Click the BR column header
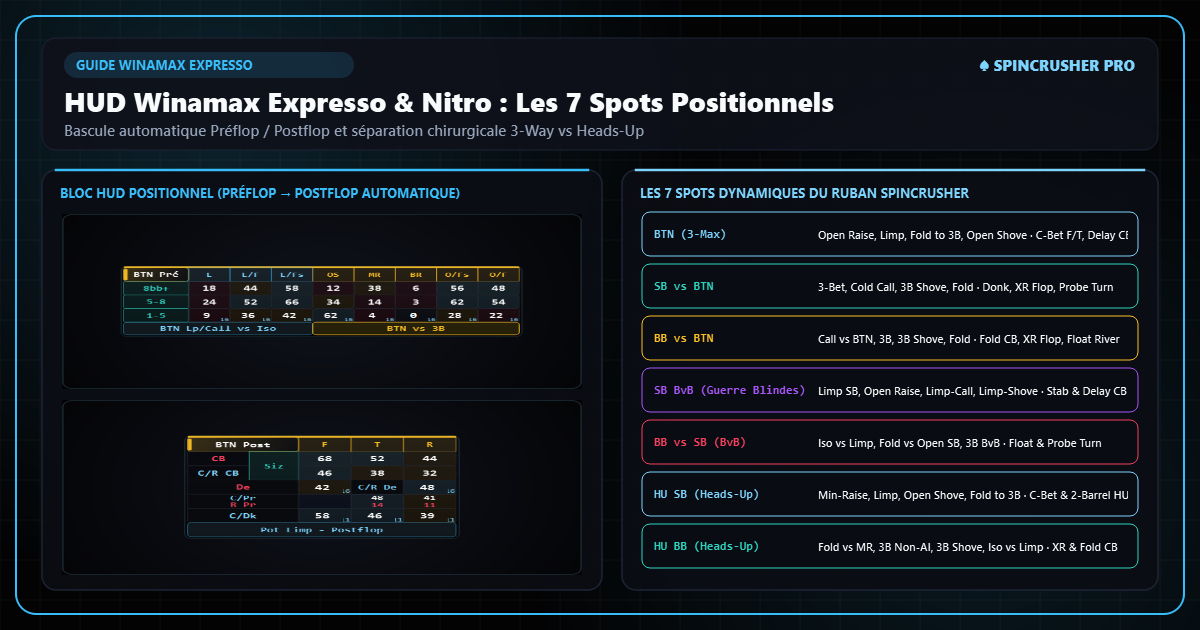This screenshot has width=1200, height=630. coord(416,274)
